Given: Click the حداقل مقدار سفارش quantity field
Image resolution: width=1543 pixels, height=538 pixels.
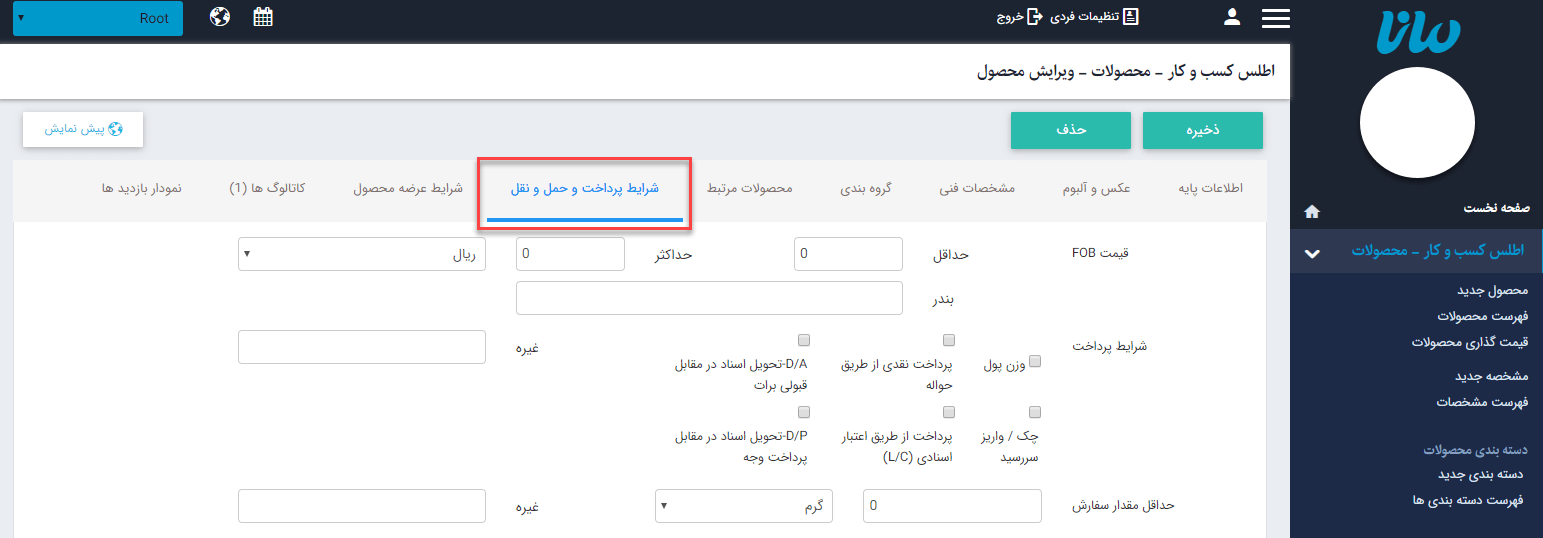Looking at the screenshot, I should pyautogui.click(x=952, y=506).
